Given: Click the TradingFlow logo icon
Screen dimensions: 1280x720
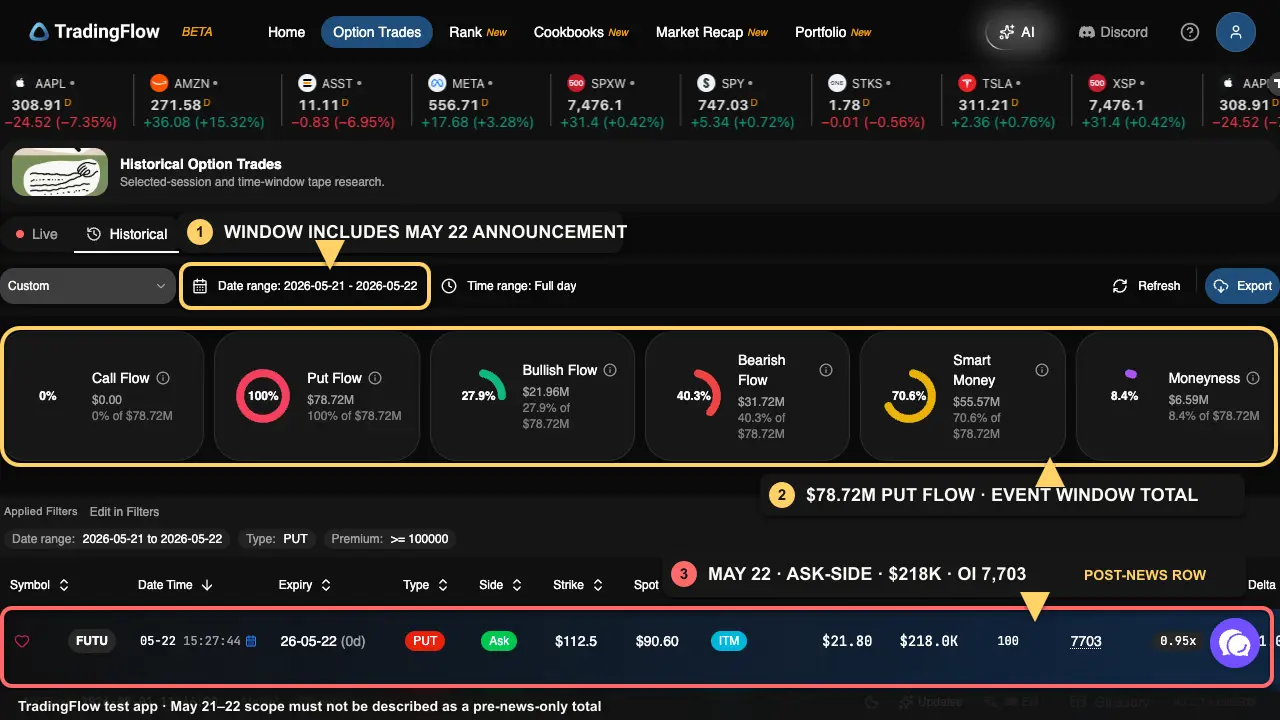Looking at the screenshot, I should (39, 32).
